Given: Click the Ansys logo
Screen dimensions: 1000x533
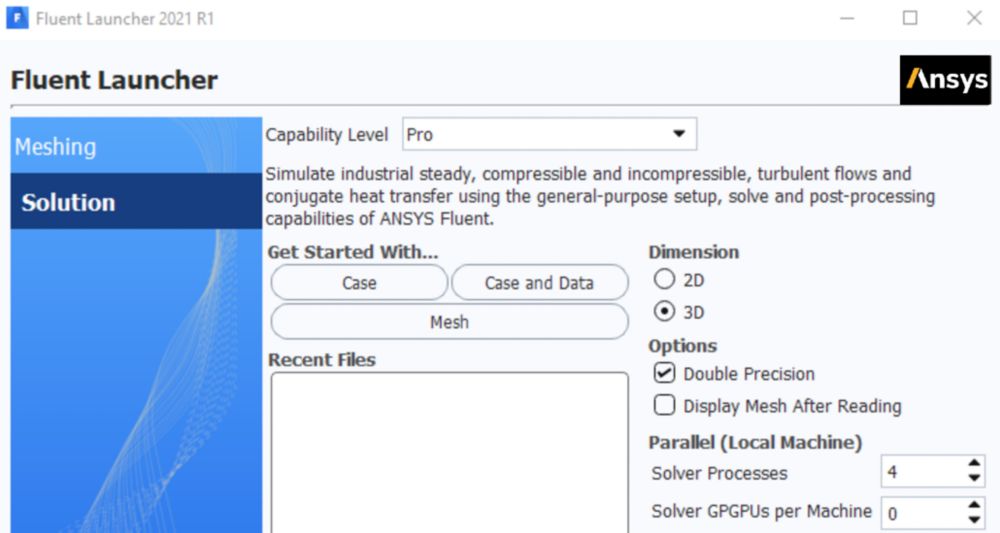Looking at the screenshot, I should pyautogui.click(x=945, y=80).
